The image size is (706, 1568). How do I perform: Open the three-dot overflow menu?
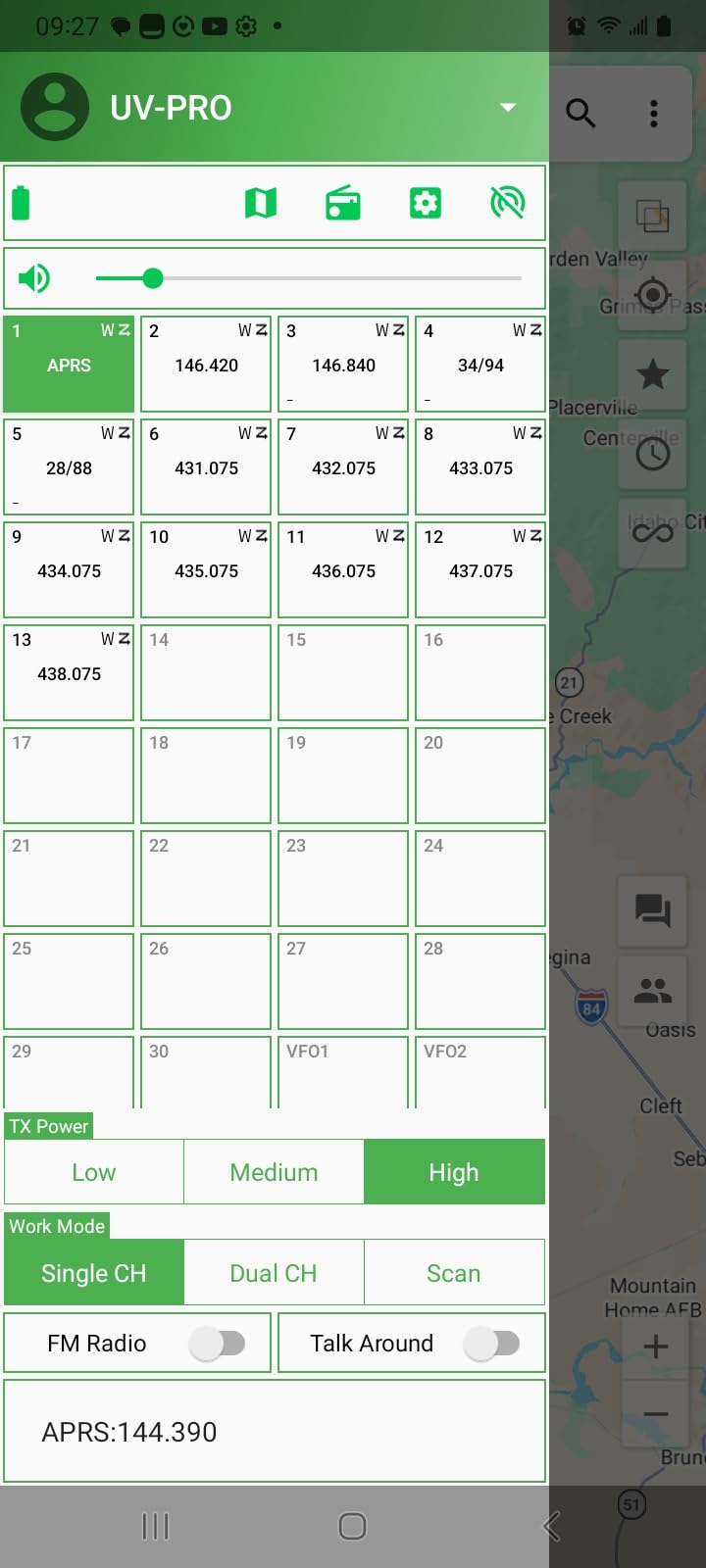click(x=654, y=113)
